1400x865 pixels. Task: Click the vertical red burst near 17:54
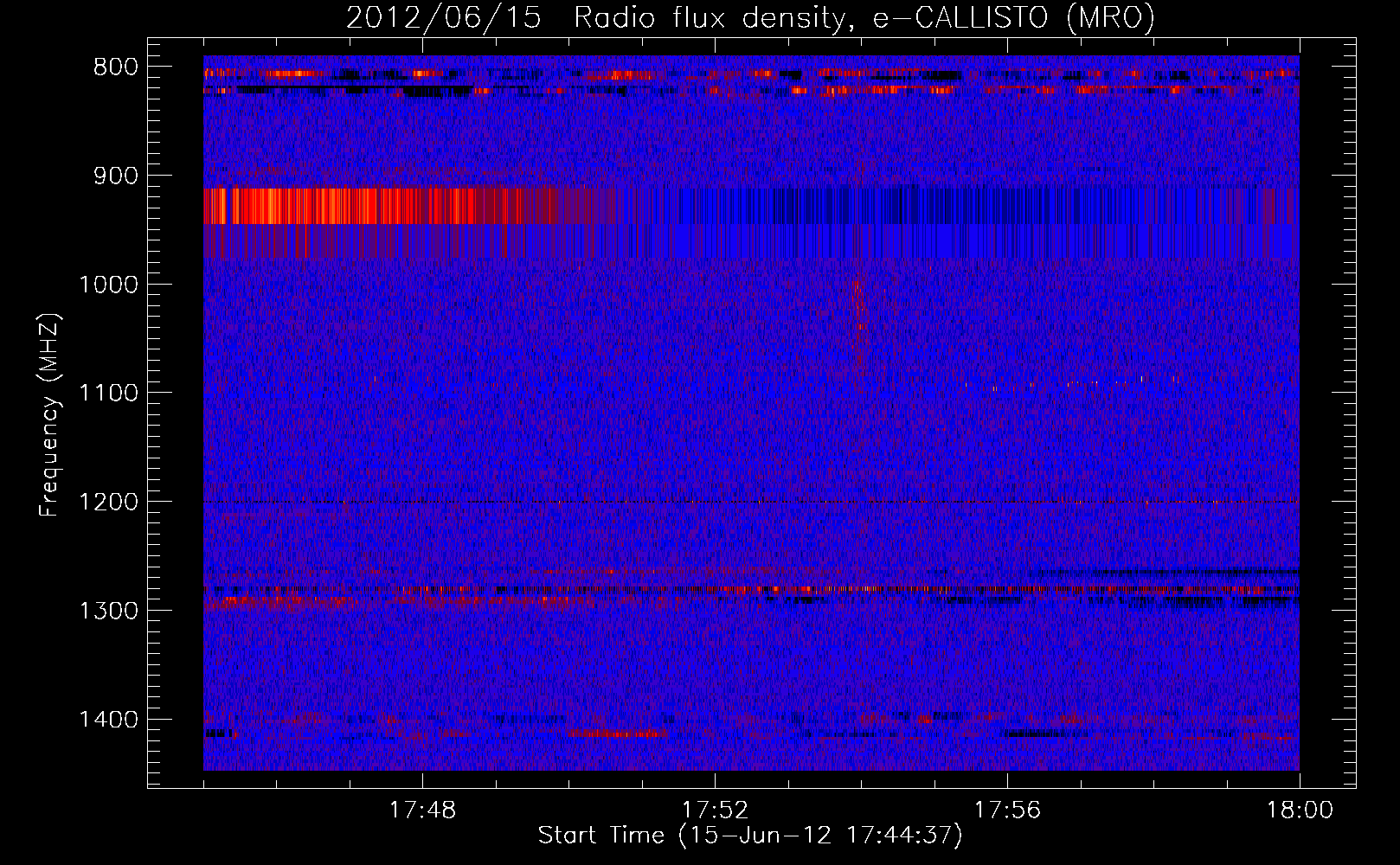pyautogui.click(x=858, y=327)
